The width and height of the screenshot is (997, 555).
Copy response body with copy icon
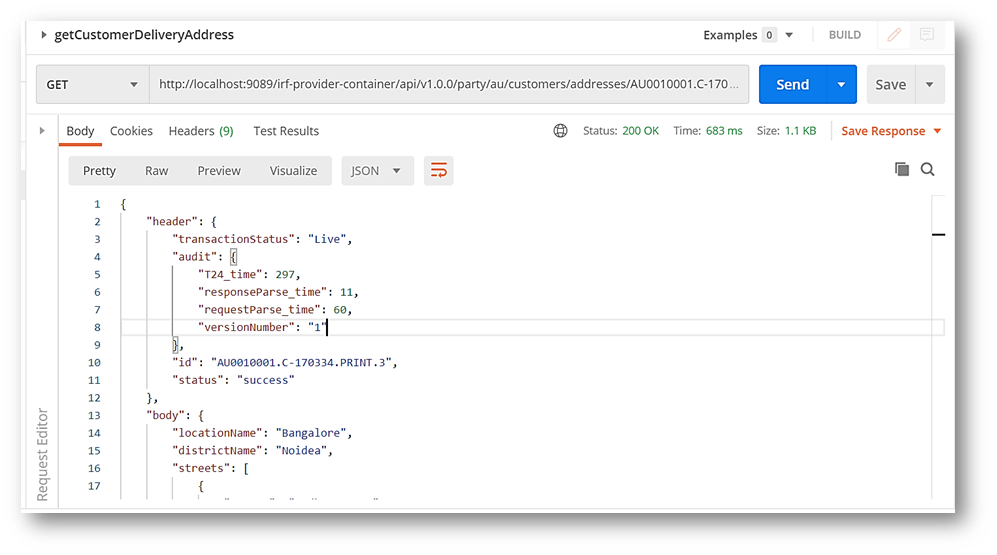pyautogui.click(x=901, y=170)
